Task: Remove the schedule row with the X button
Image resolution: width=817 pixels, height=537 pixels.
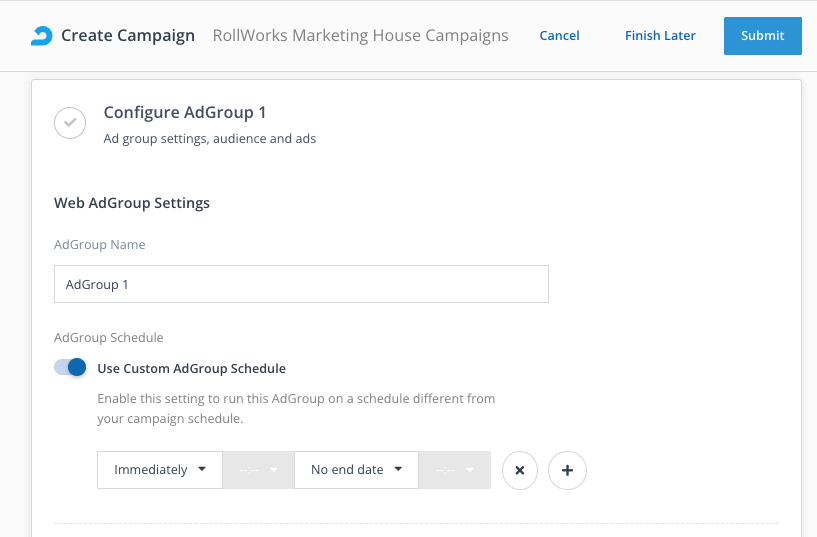Action: [x=520, y=470]
